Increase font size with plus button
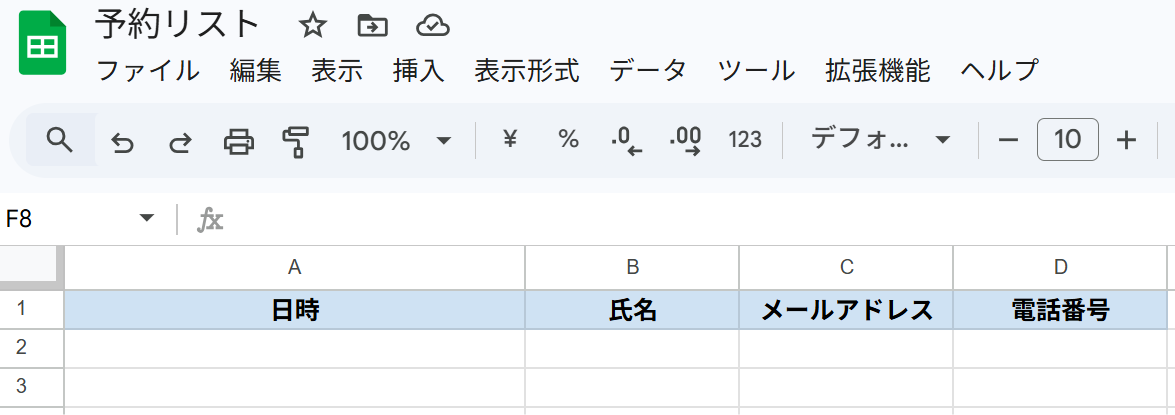This screenshot has width=1175, height=415. coord(1127,140)
